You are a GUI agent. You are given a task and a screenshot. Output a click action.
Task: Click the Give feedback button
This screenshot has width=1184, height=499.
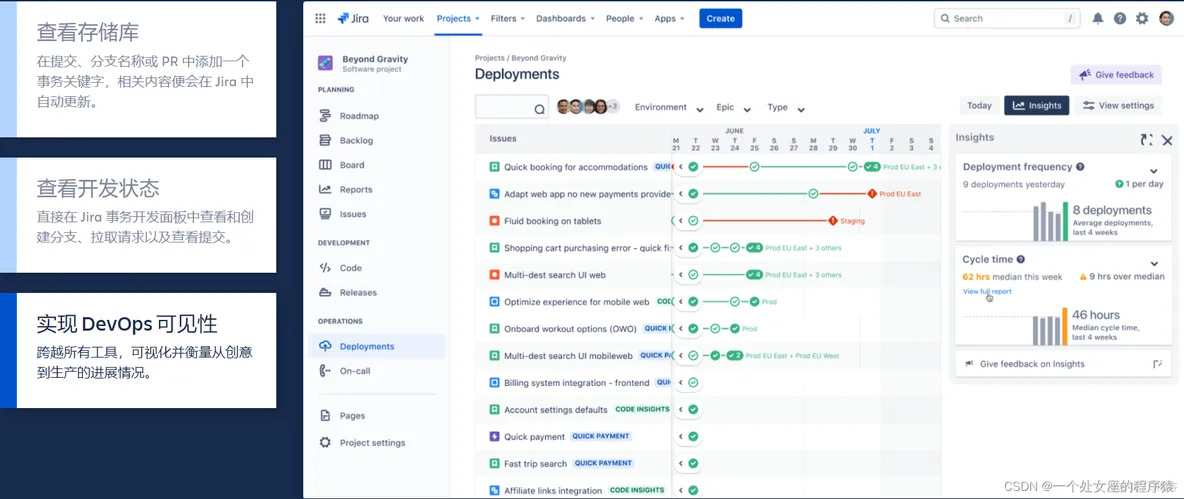[x=1116, y=75]
